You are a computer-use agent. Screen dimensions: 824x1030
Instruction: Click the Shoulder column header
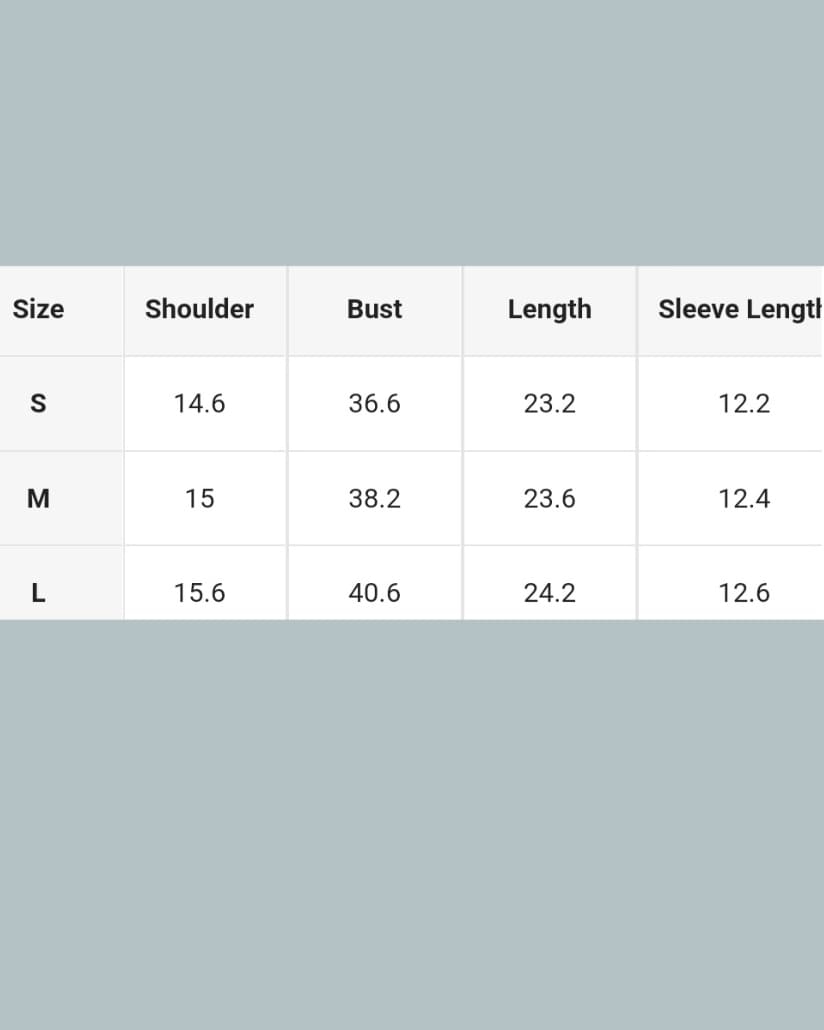click(x=199, y=309)
